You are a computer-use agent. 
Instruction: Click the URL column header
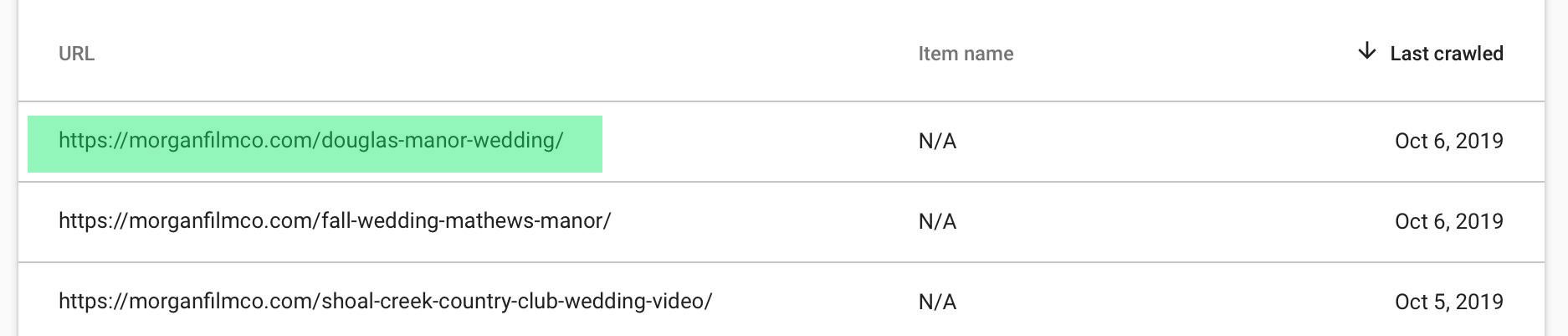(x=76, y=54)
